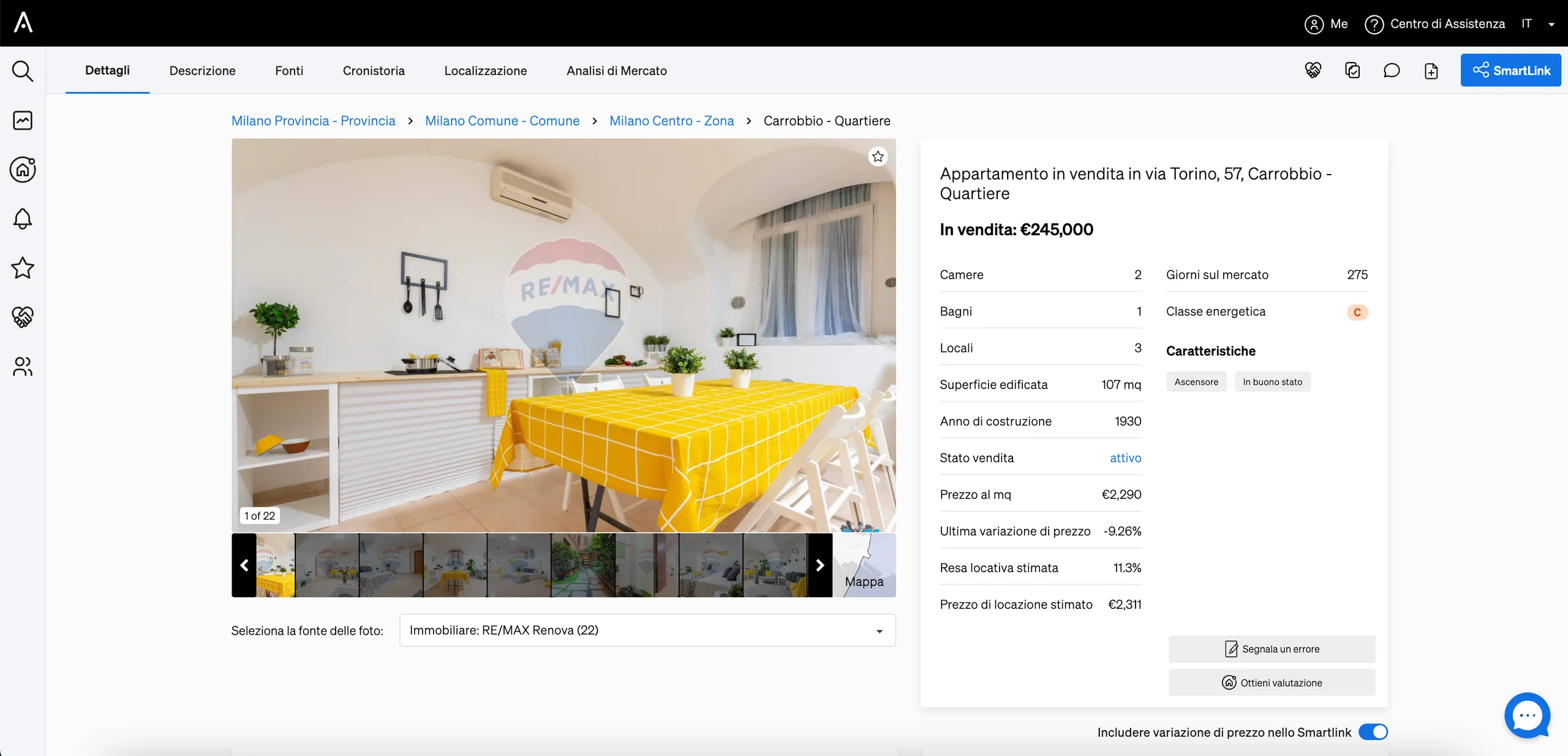Screen dimensions: 1568x756
Task: Click the Ascensore feature tag
Action: 1196,382
